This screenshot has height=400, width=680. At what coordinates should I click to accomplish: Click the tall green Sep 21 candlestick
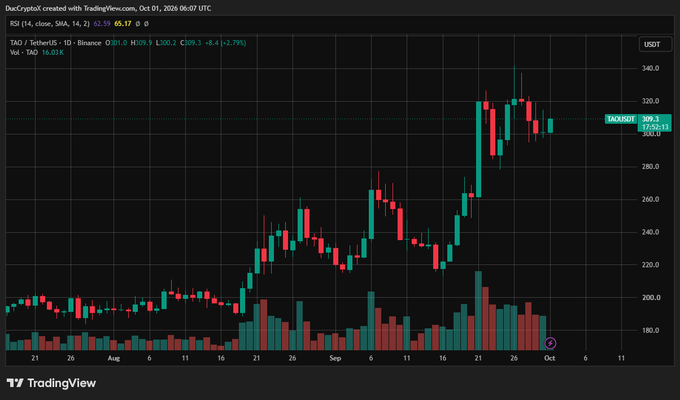click(x=479, y=149)
